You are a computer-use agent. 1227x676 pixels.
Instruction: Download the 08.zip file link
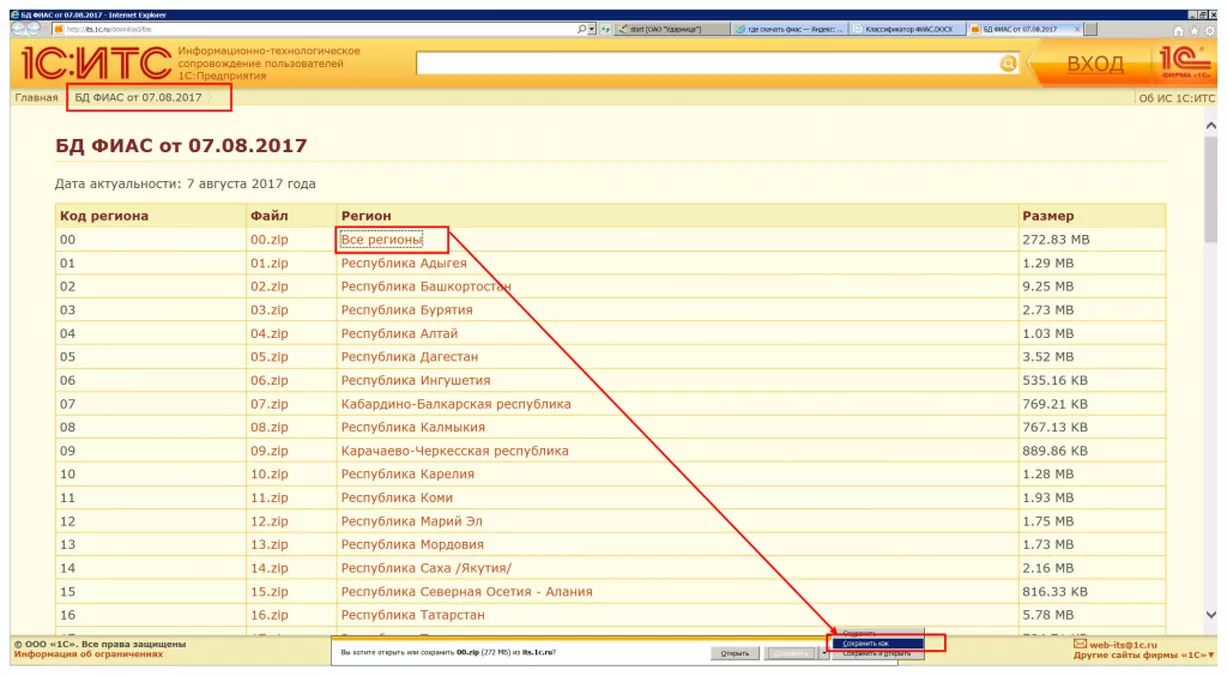point(269,428)
